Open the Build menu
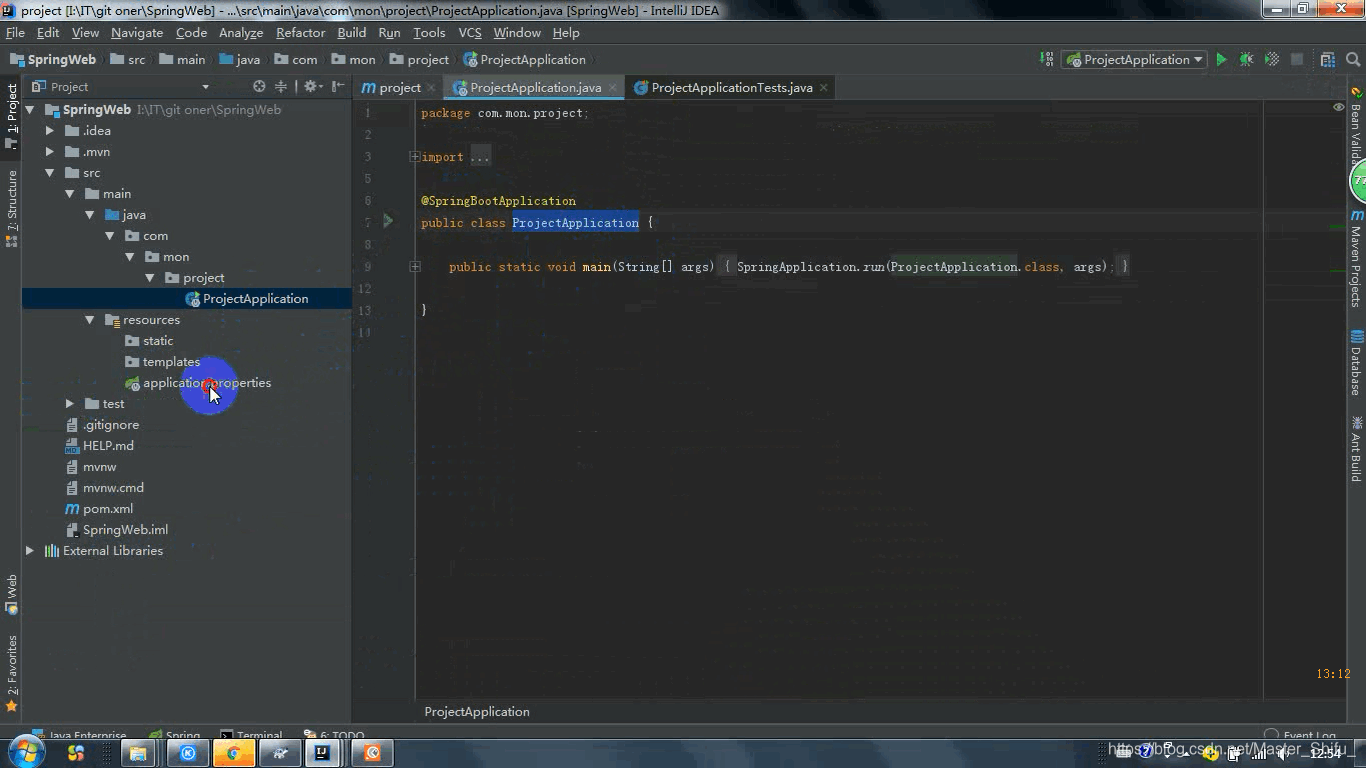 coord(352,33)
